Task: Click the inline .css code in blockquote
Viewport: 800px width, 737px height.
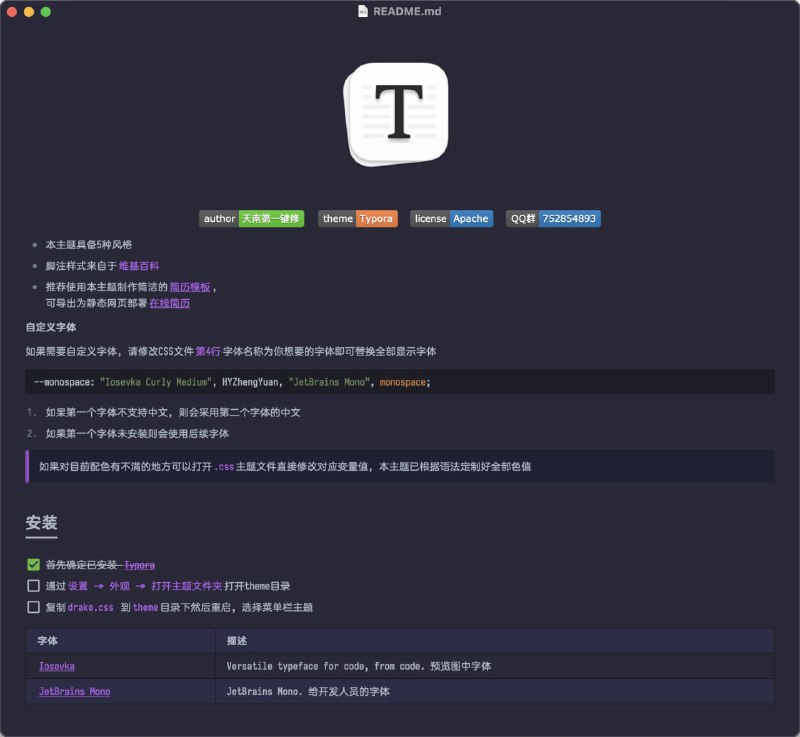Action: click(x=224, y=467)
